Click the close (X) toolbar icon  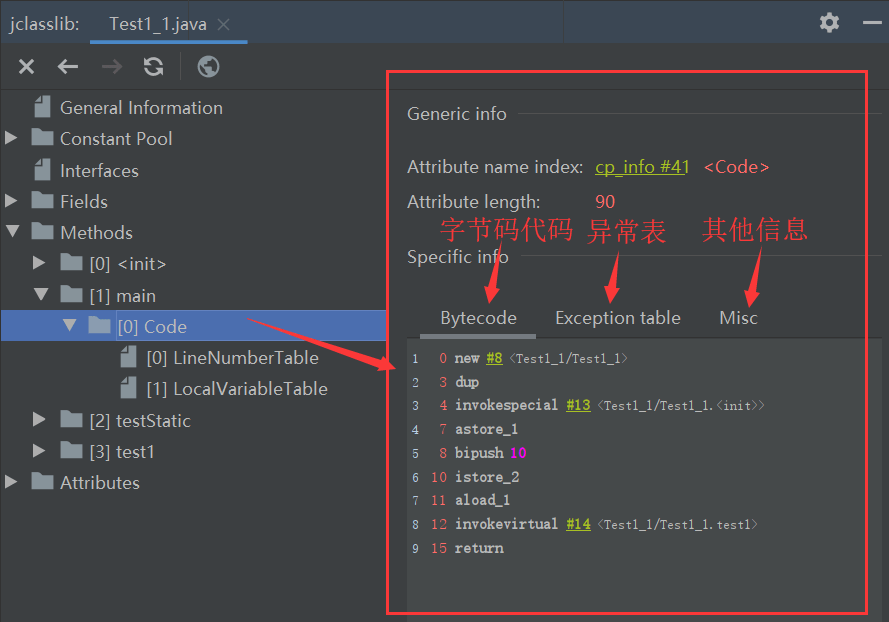(26, 67)
